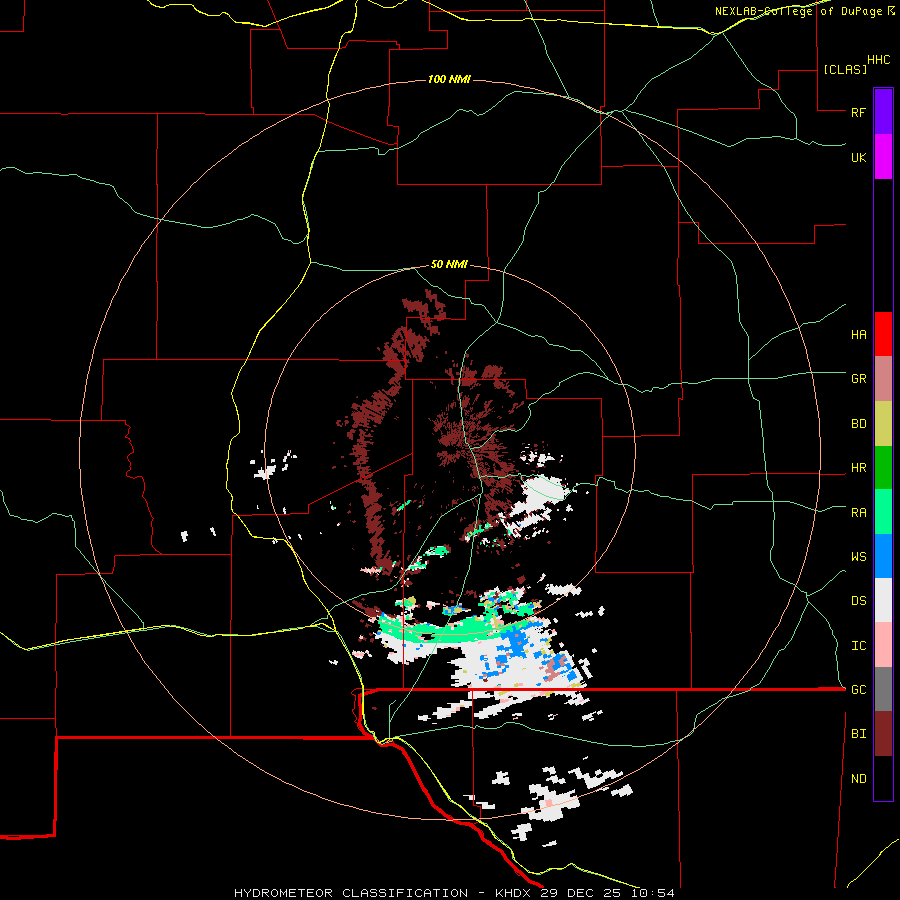Click the HA legend label
This screenshot has height=900, width=900.
(x=858, y=335)
